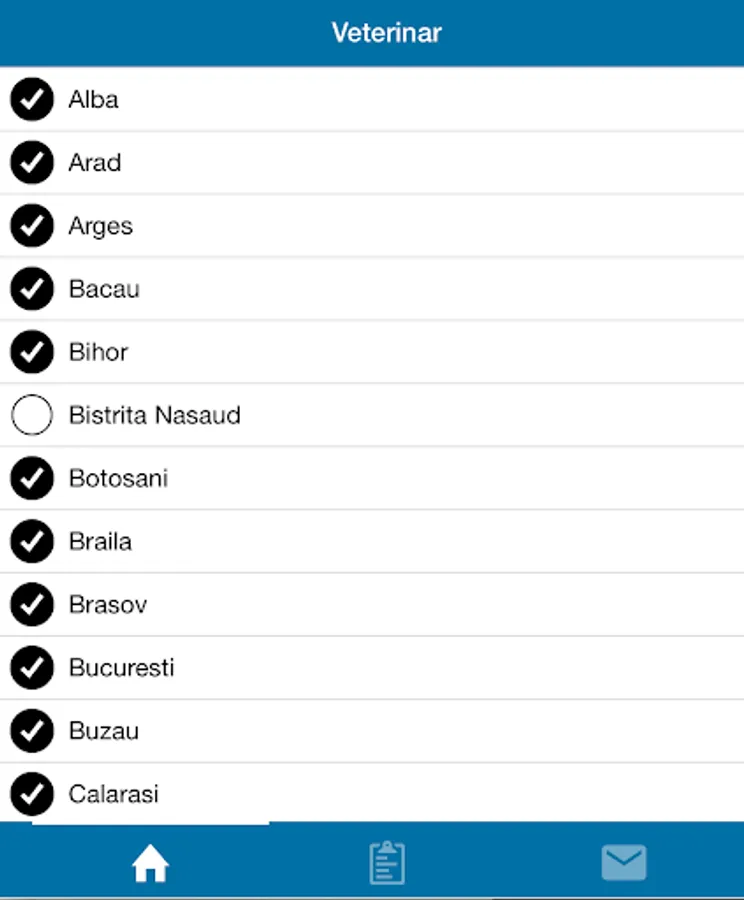Check the empty Bistrita Nasaud circle

coord(32,415)
